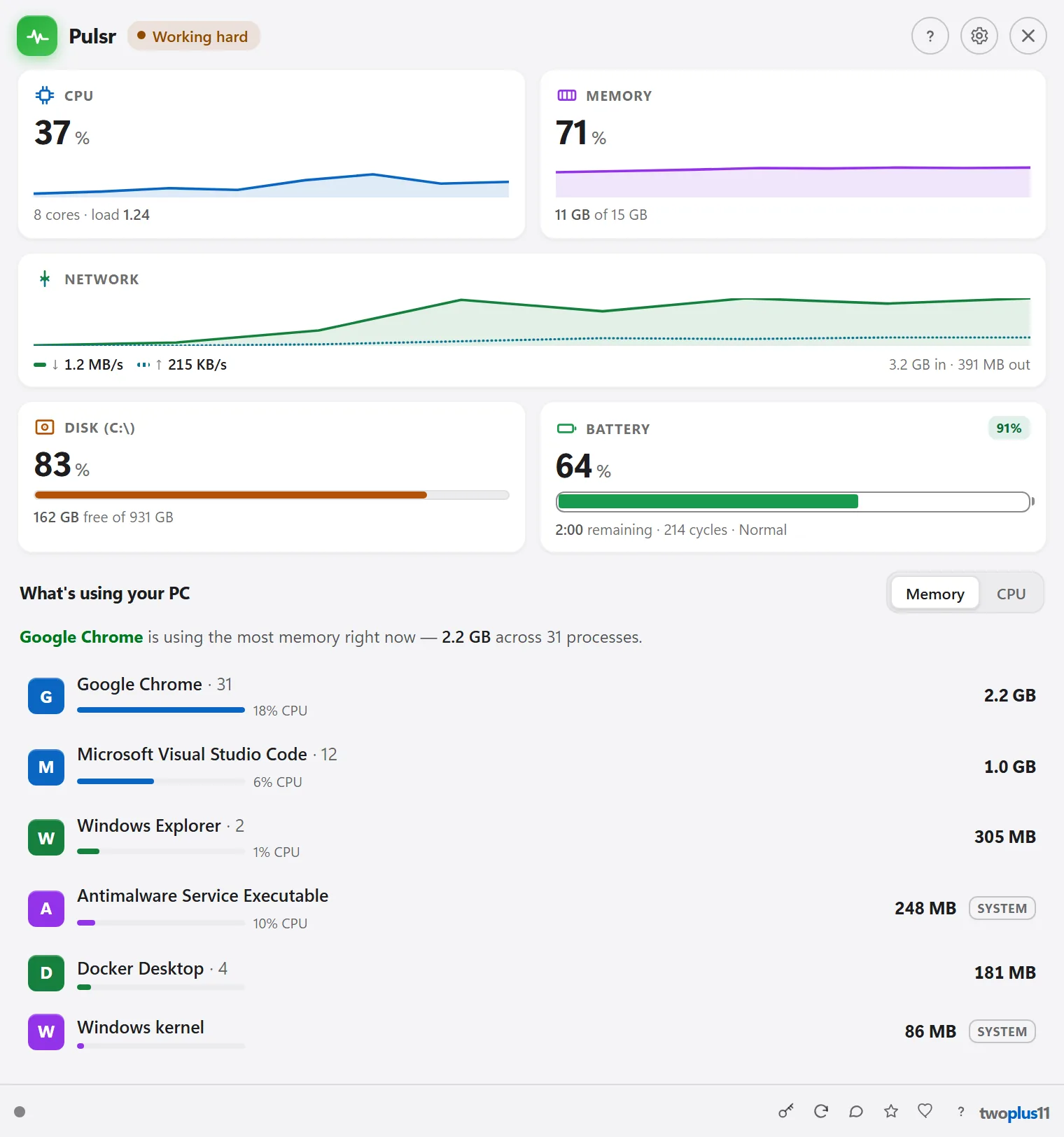The image size is (1064, 1137).
Task: Click the battery icon beside the BATTERY label
Action: 566,428
